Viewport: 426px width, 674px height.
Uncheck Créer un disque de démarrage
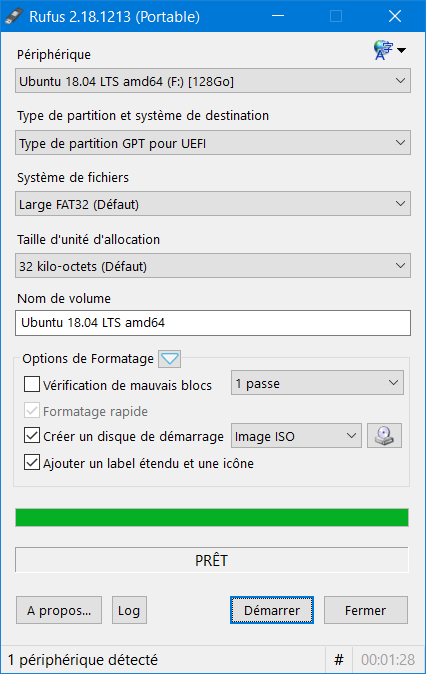(32, 435)
